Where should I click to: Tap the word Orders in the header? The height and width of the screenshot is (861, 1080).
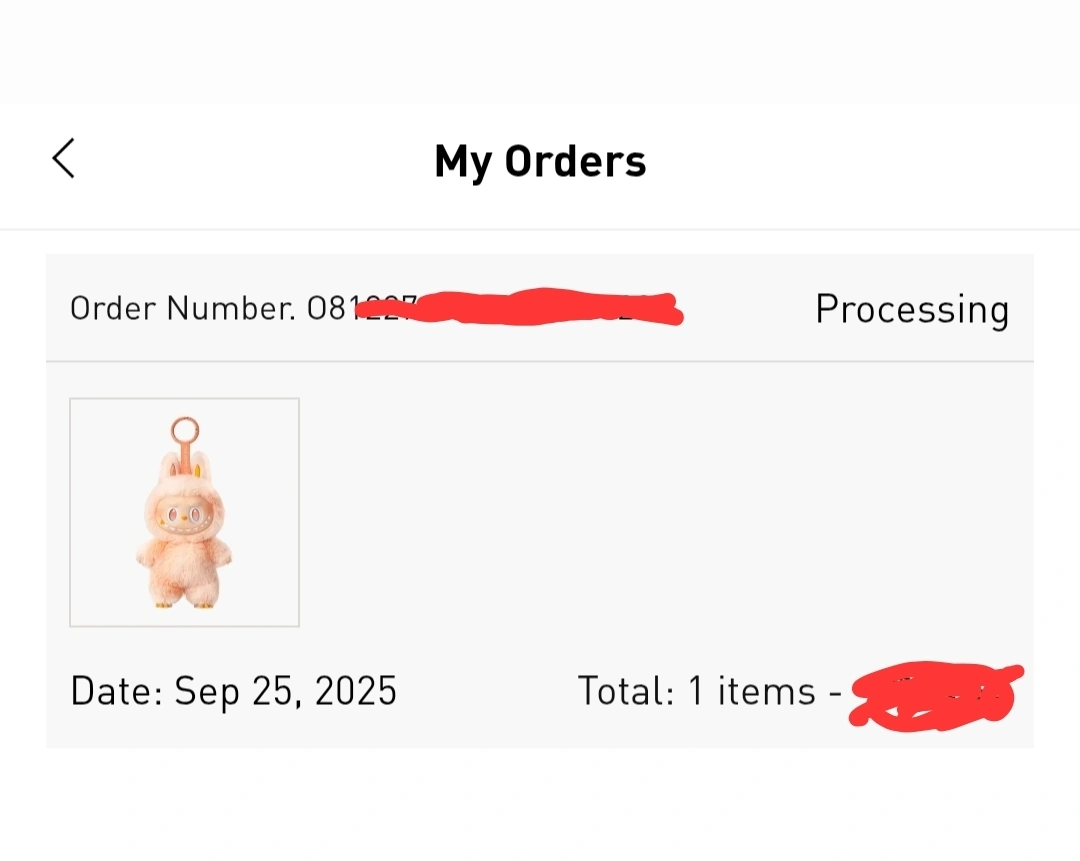[x=575, y=161]
